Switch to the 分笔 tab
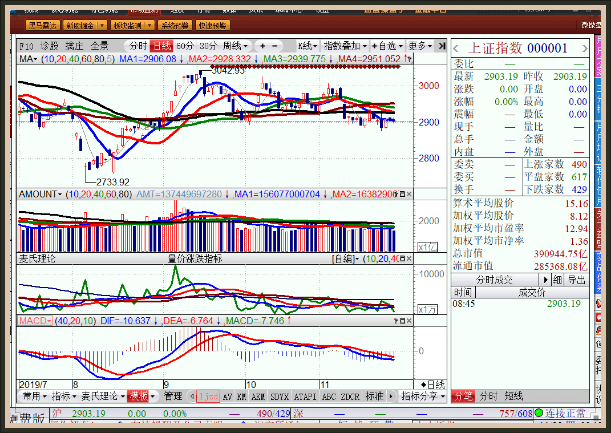 tap(463, 396)
